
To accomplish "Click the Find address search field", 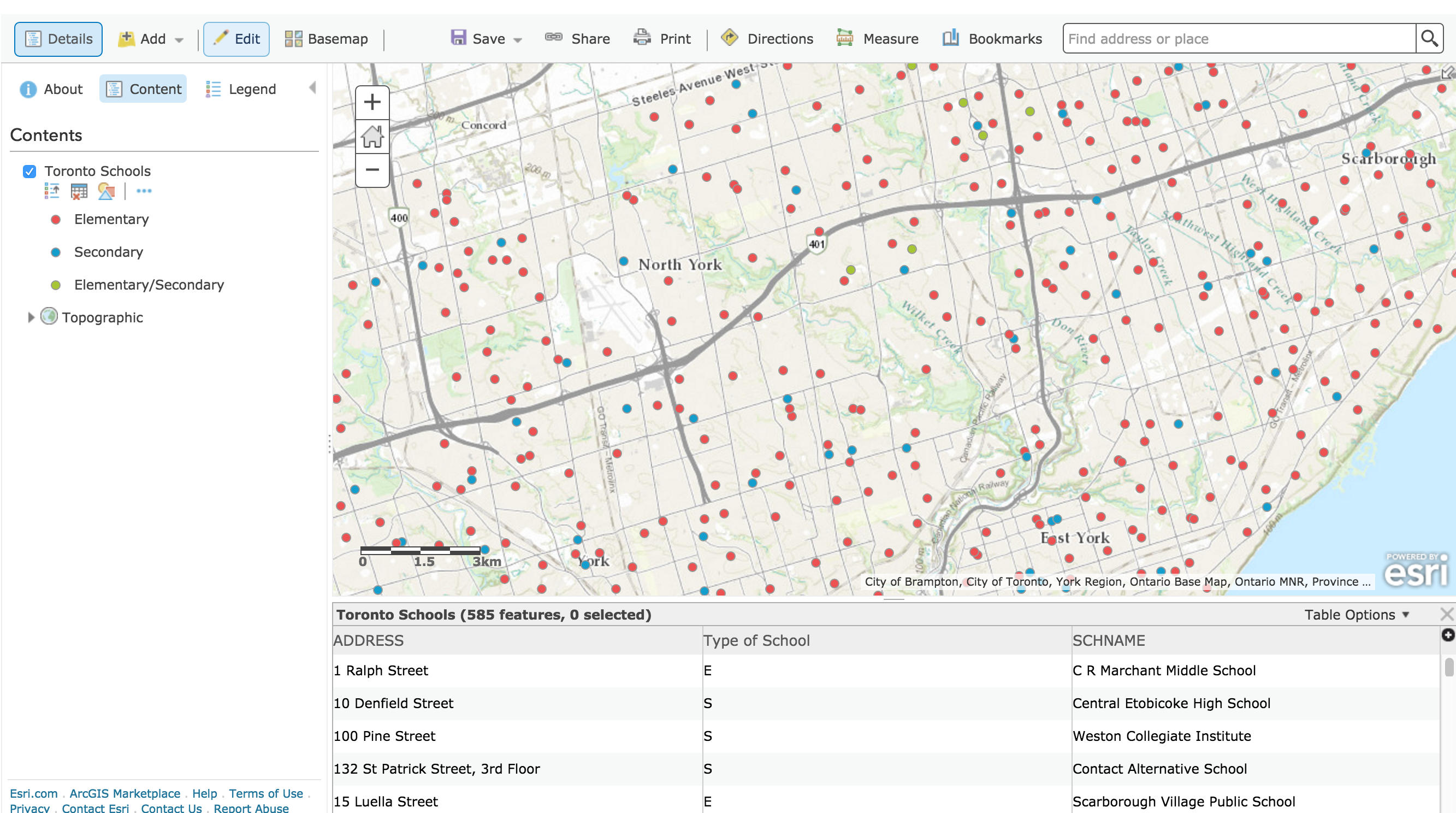I will 1239,38.
